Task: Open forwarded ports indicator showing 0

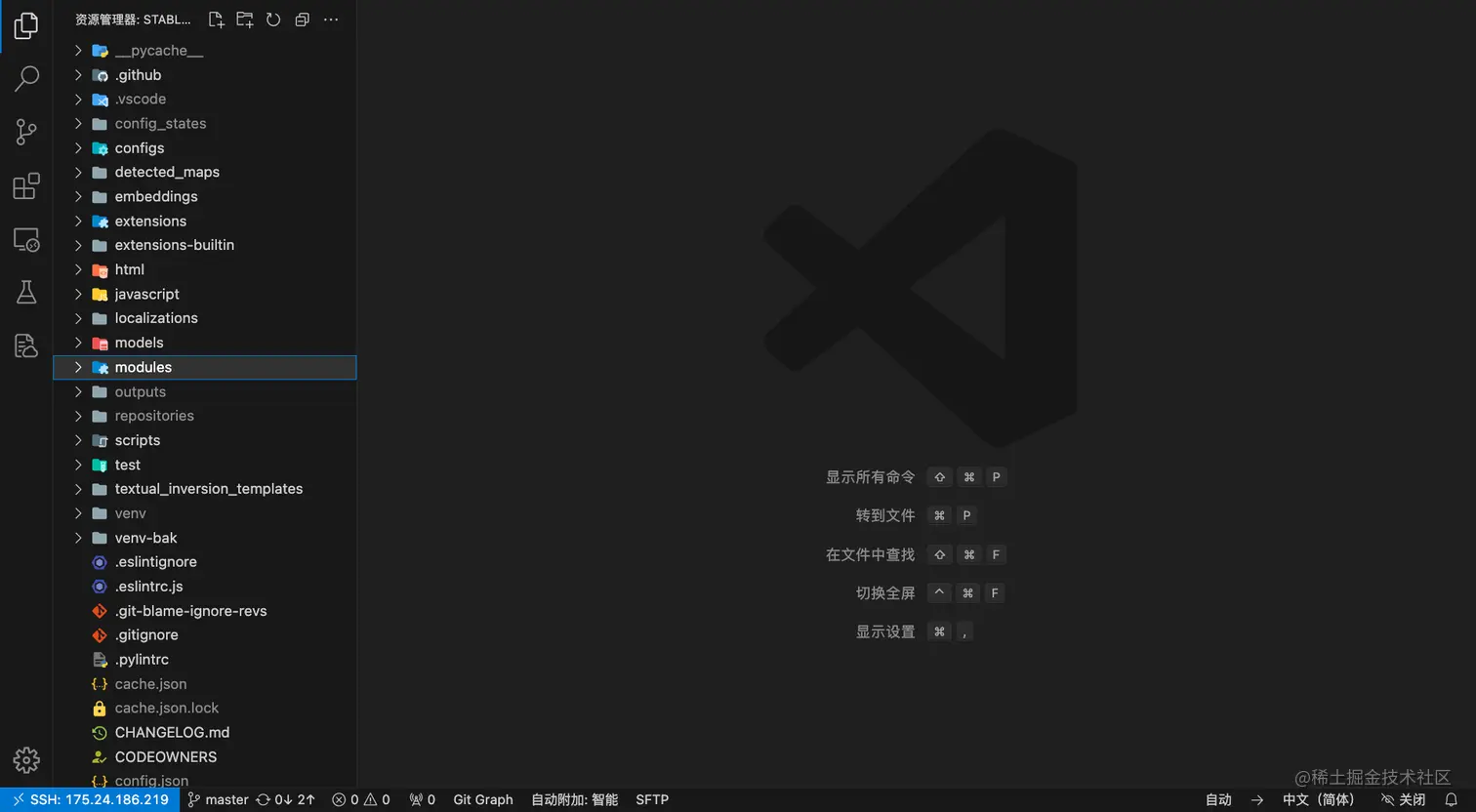Action: tap(423, 800)
